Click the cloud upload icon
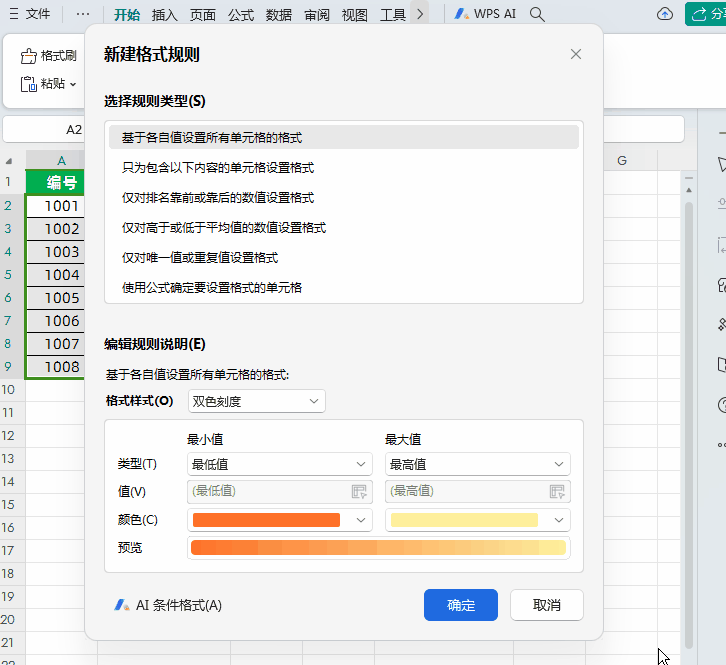The width and height of the screenshot is (726, 665). 665,14
